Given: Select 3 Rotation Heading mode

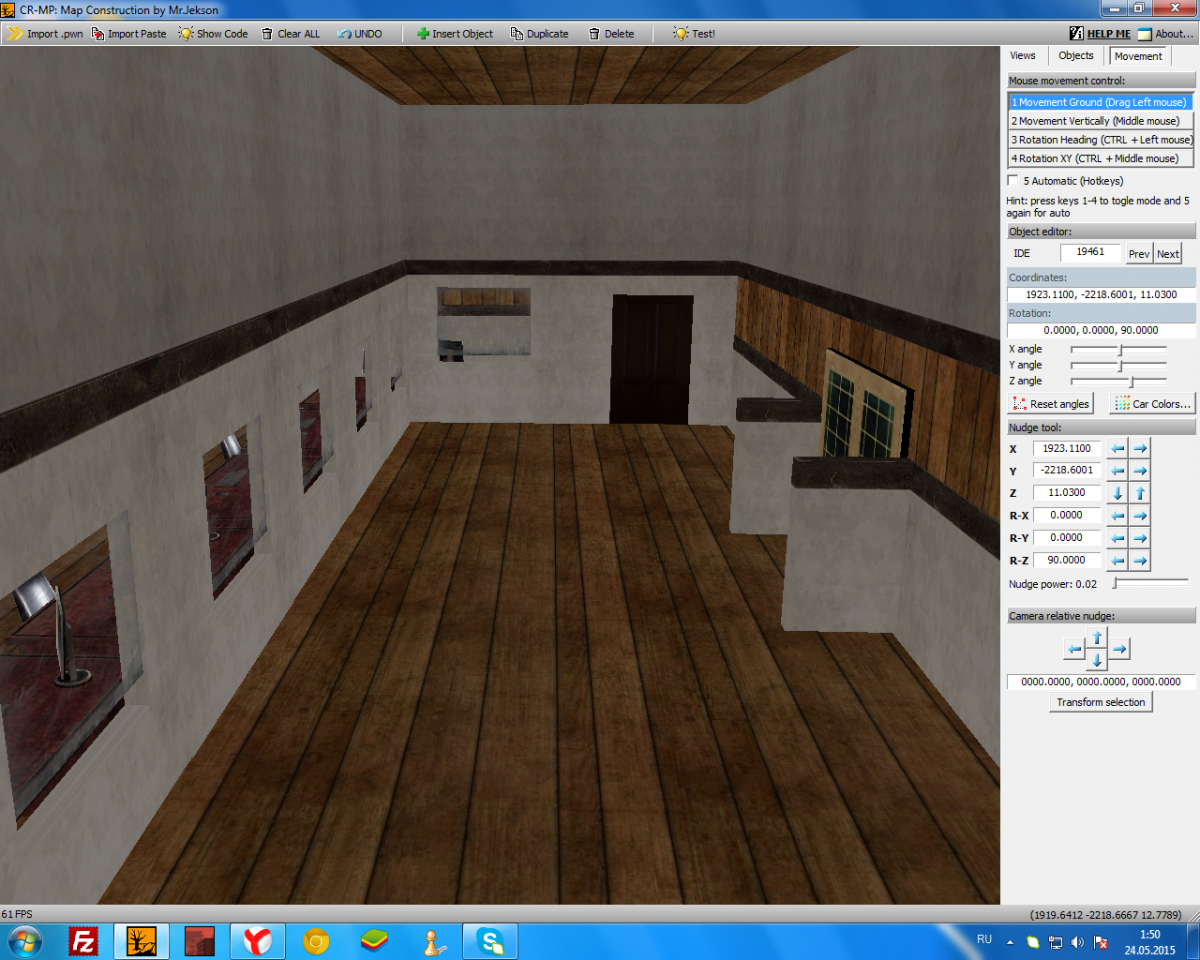Looking at the screenshot, I should pos(1101,140).
